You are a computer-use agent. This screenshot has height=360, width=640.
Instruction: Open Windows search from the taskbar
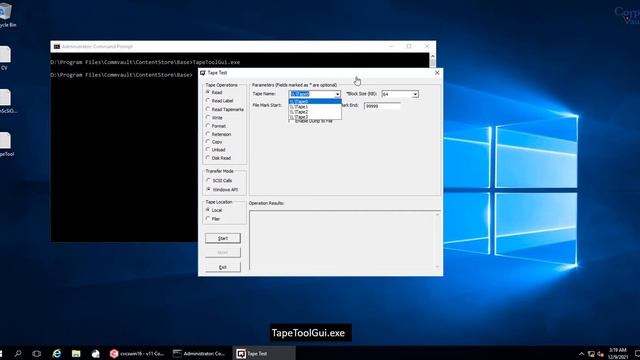tap(18, 353)
